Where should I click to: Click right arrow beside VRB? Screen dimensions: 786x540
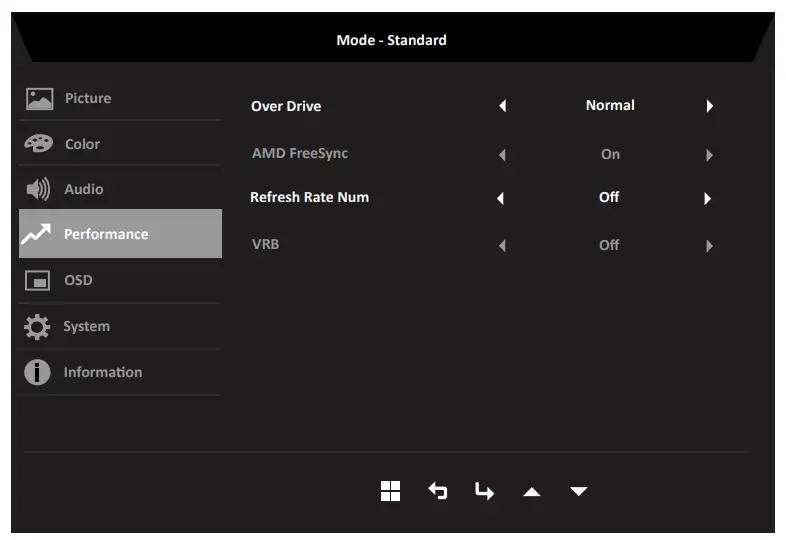(709, 246)
